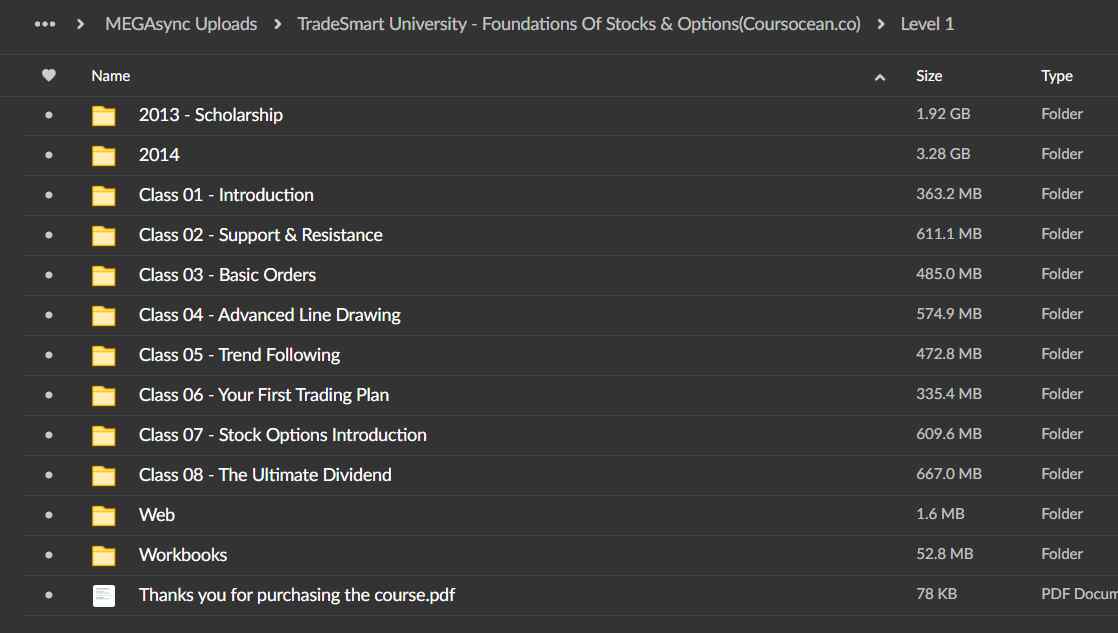Sort by the Type column header
Image resolution: width=1118 pixels, height=633 pixels.
[x=1057, y=76]
